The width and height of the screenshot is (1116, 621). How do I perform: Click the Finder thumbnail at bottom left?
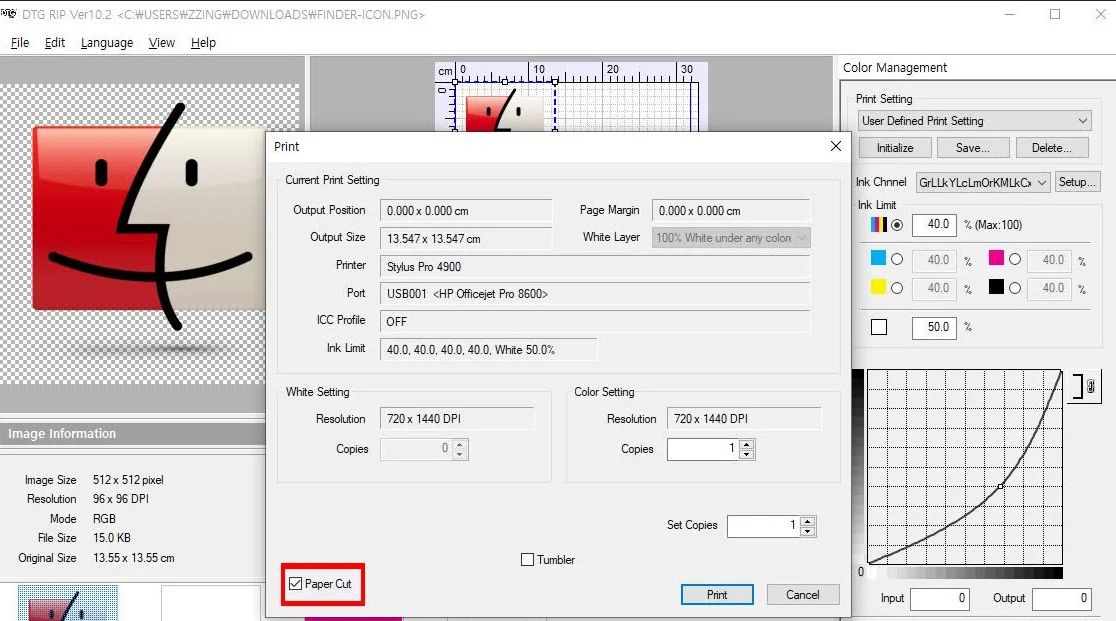68,603
